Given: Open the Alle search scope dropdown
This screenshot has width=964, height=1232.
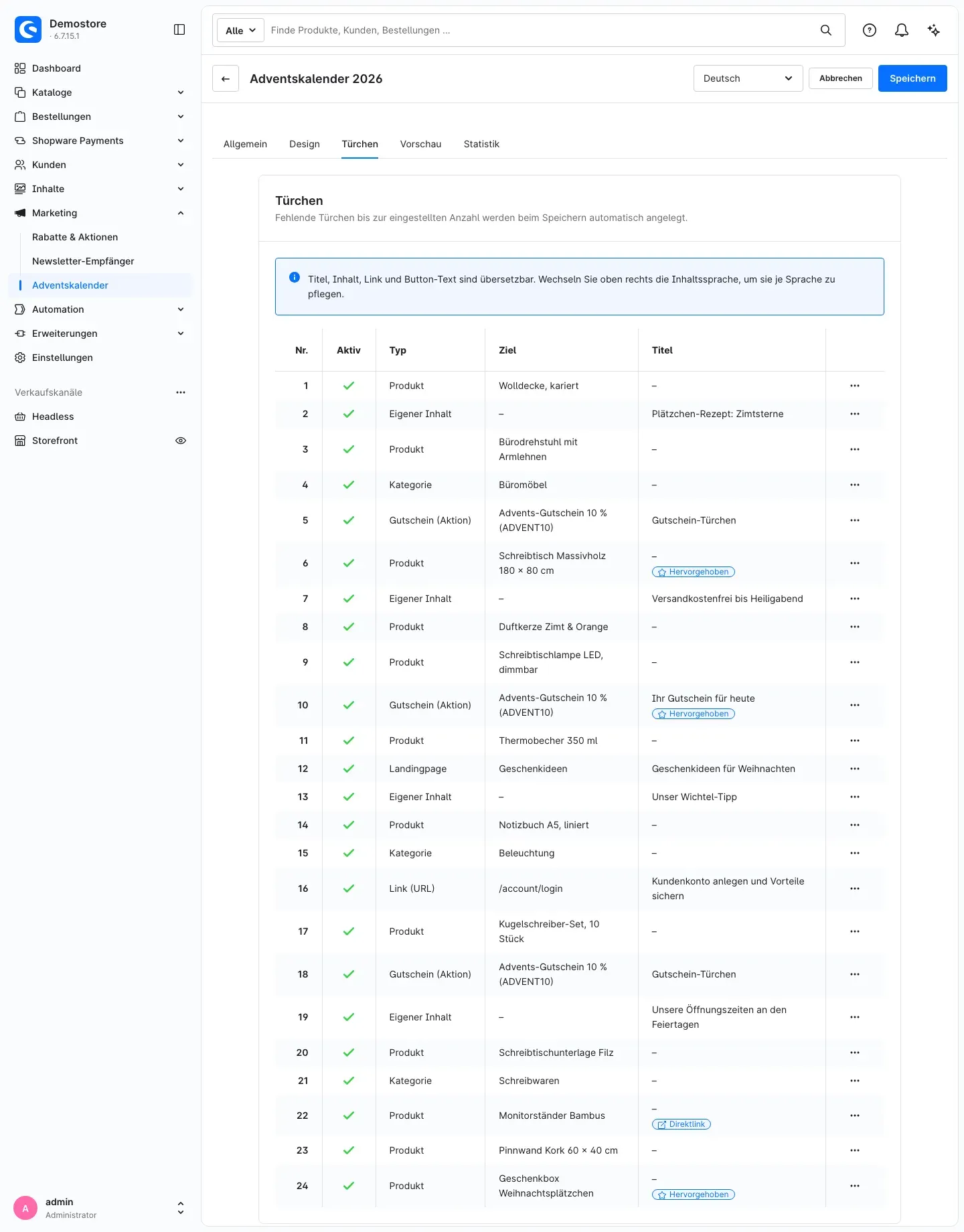Looking at the screenshot, I should pyautogui.click(x=240, y=30).
